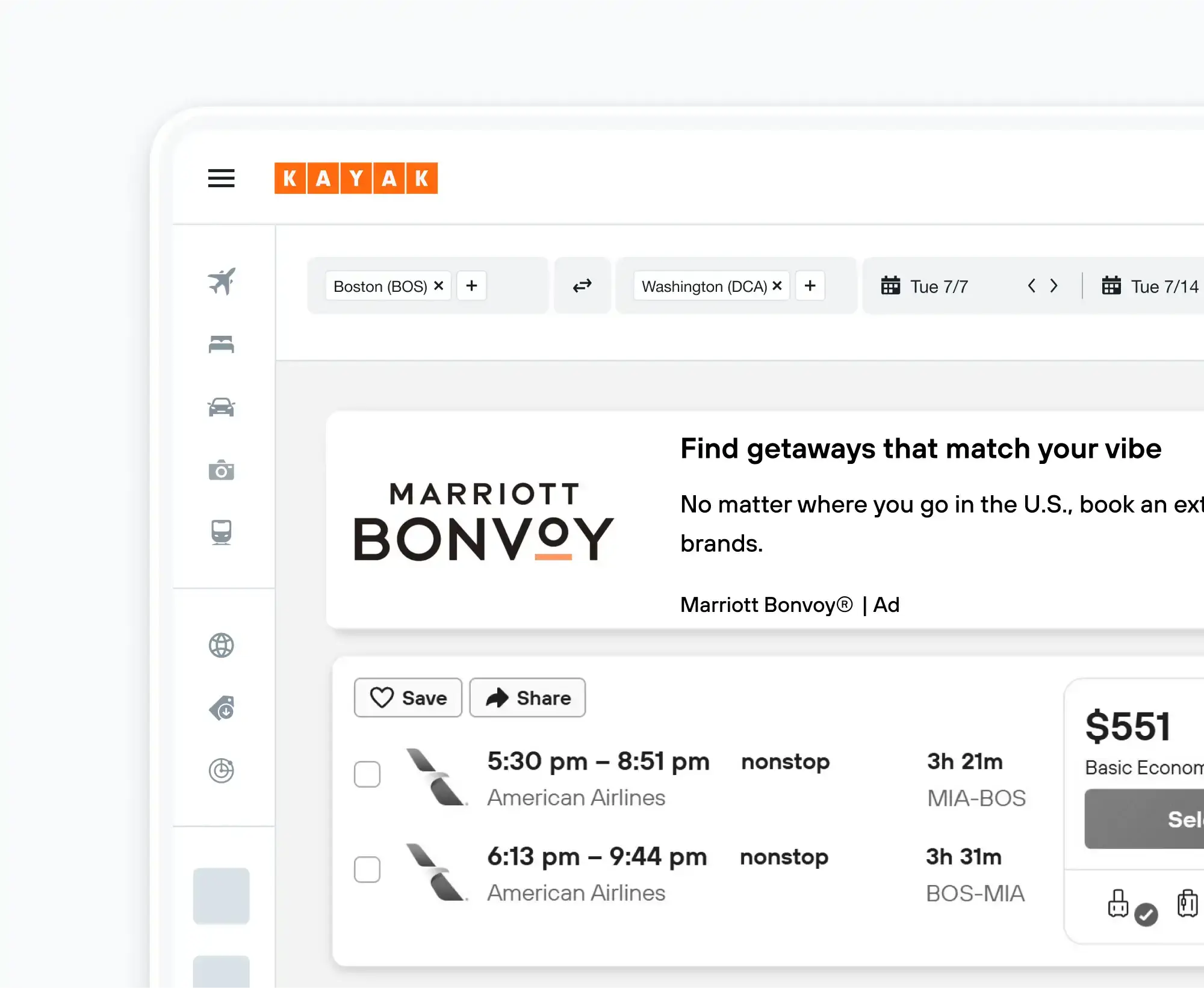Click the MIA-BOS route label
The height and width of the screenshot is (988, 1204).
pos(976,798)
